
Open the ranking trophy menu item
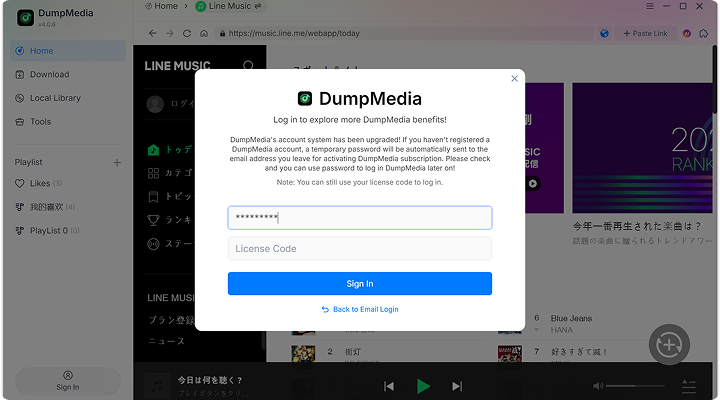pyautogui.click(x=171, y=220)
